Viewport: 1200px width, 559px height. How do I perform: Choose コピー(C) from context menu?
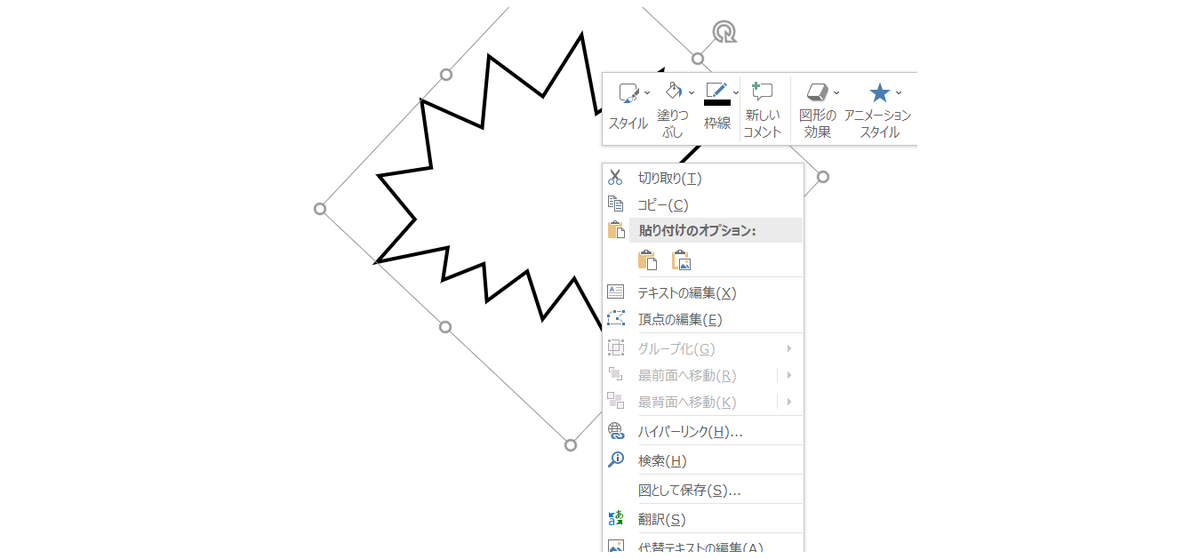[703, 204]
